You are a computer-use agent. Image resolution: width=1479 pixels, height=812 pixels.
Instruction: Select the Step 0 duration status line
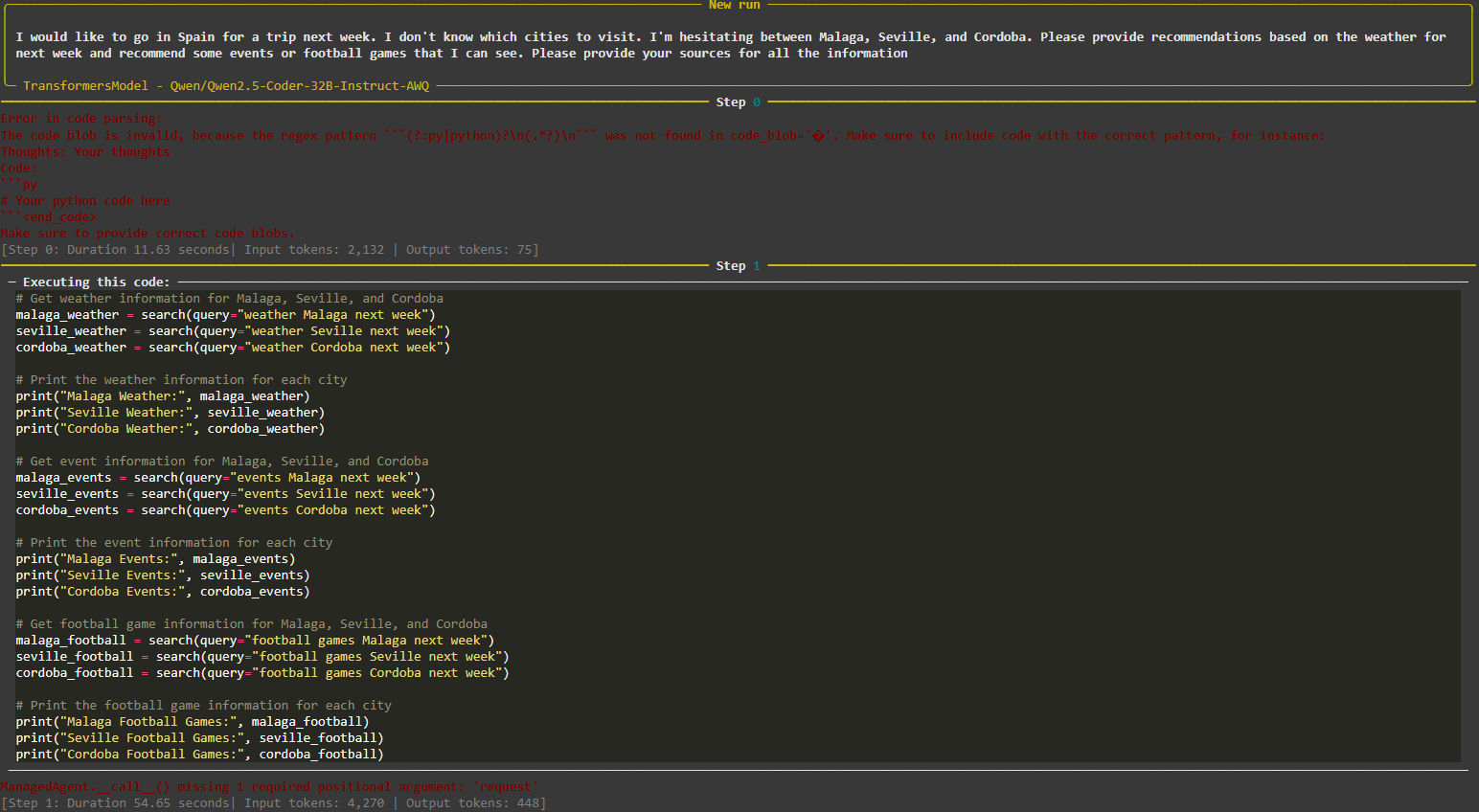coord(271,249)
